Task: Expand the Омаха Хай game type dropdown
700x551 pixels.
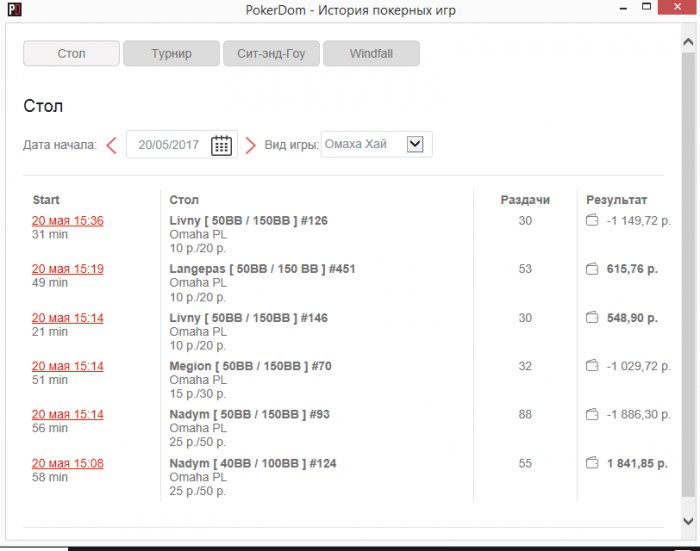Action: click(x=415, y=144)
